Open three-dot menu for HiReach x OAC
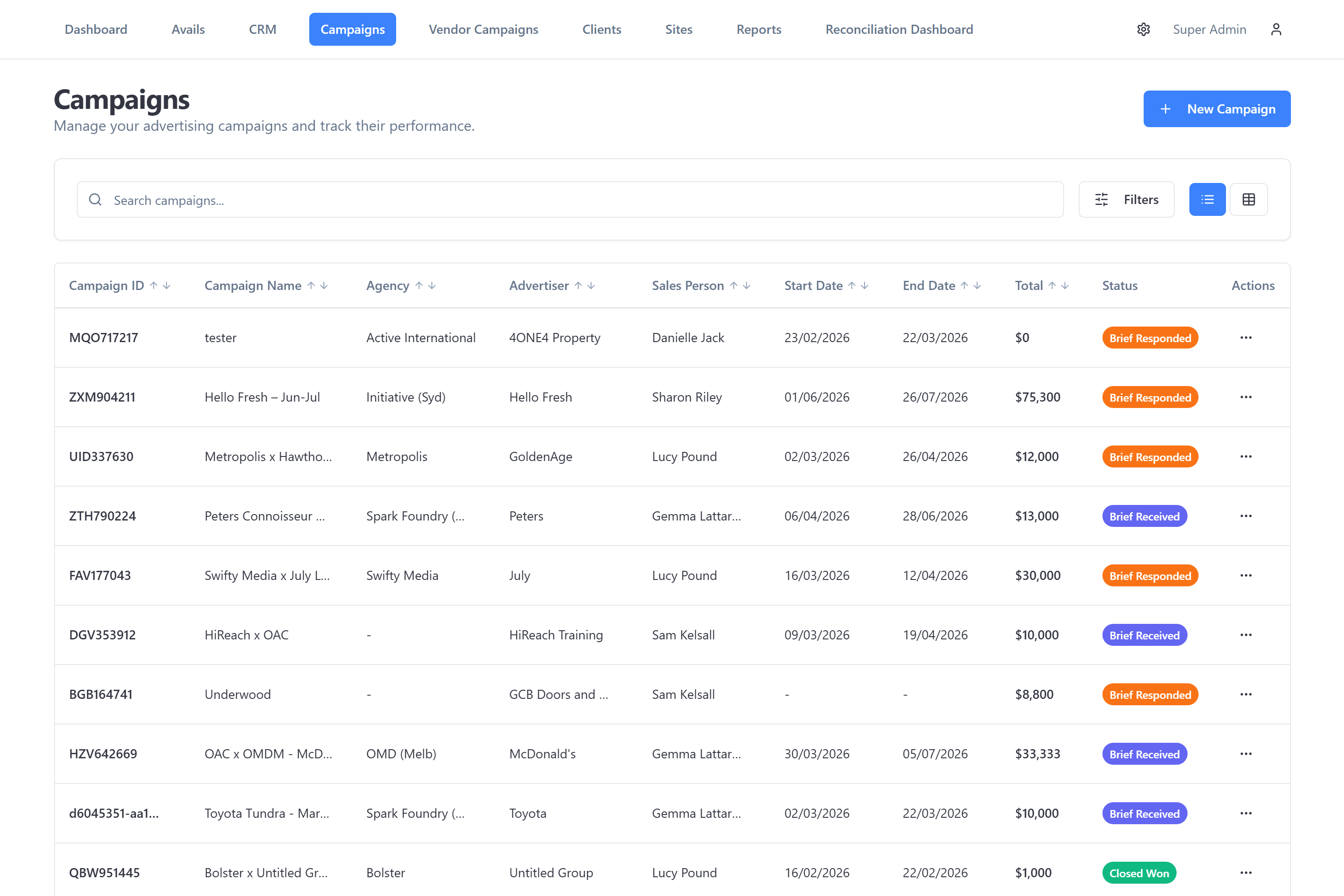This screenshot has width=1344, height=896. pyautogui.click(x=1246, y=635)
